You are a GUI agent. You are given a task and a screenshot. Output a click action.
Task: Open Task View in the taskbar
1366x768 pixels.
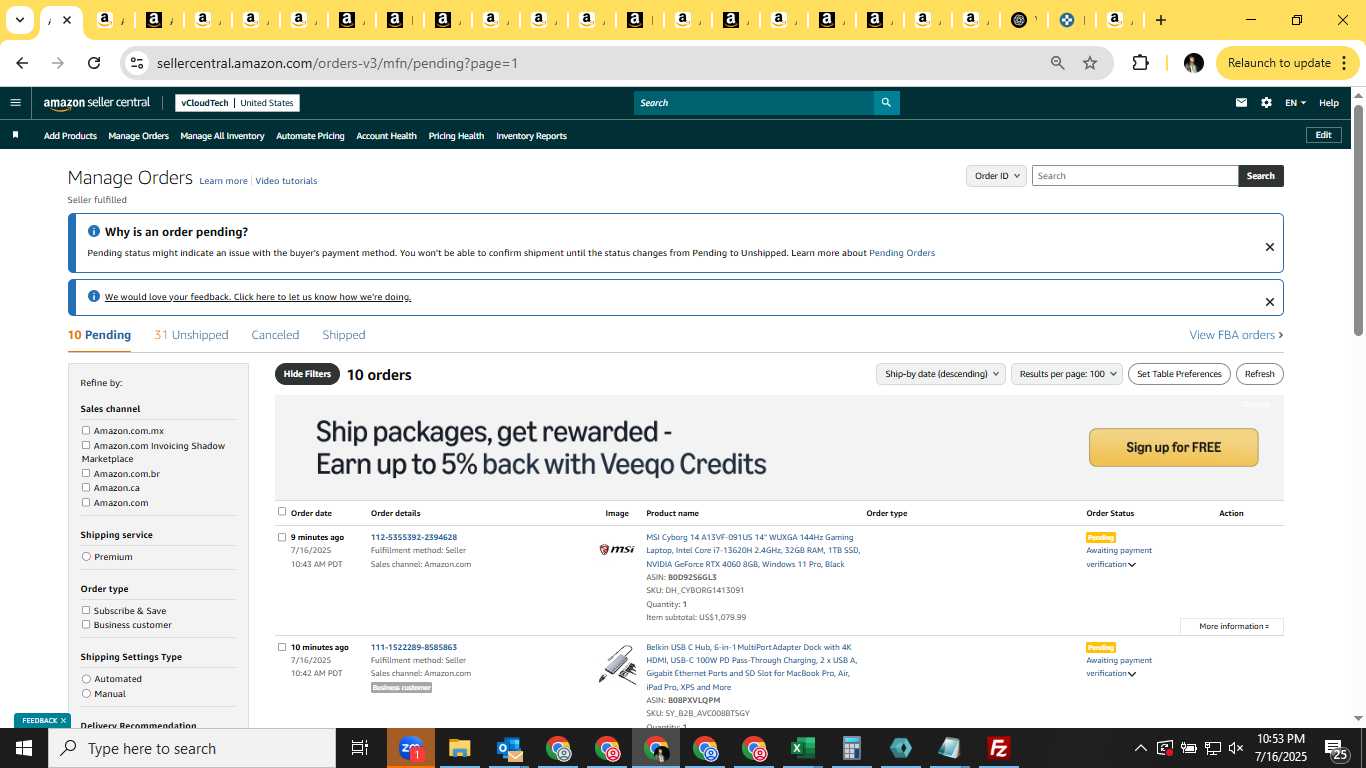pyautogui.click(x=360, y=748)
